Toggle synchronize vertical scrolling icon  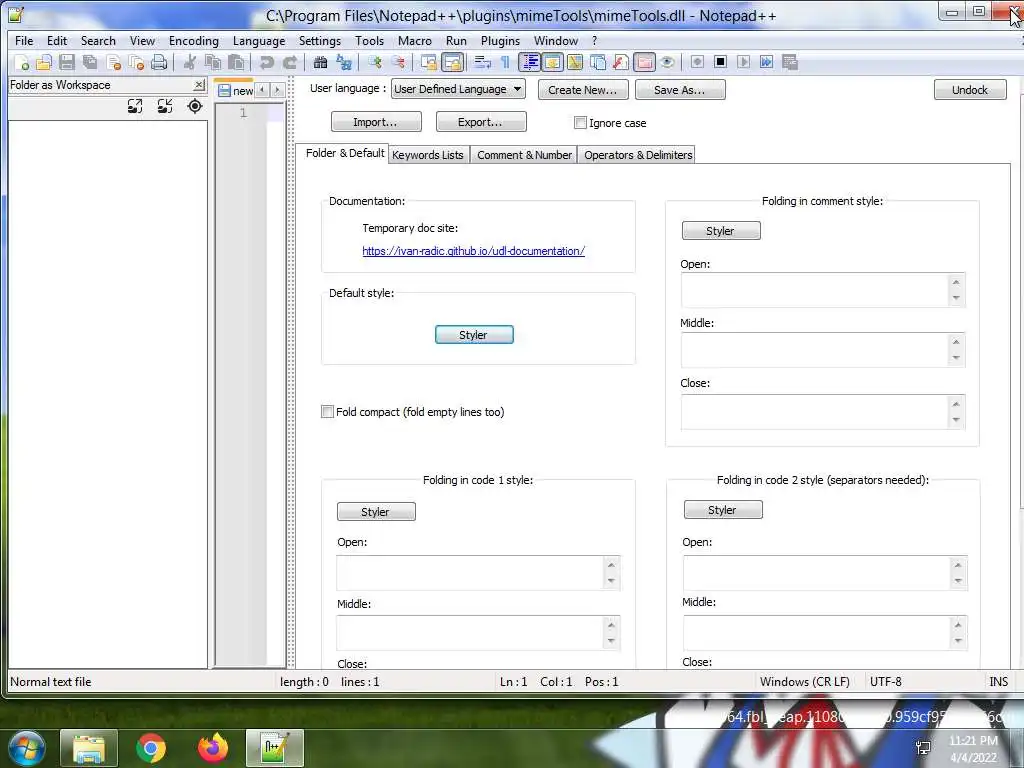(428, 62)
